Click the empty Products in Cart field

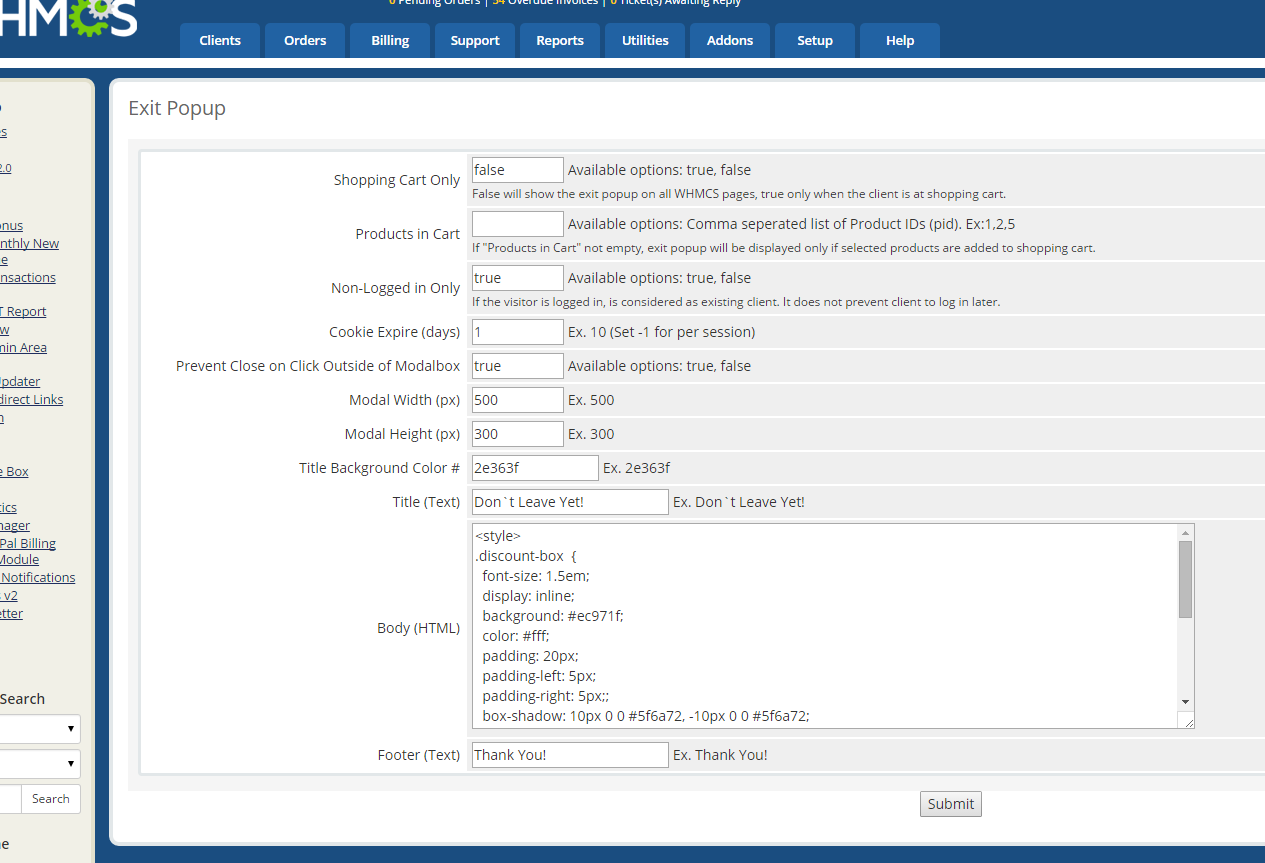click(517, 224)
